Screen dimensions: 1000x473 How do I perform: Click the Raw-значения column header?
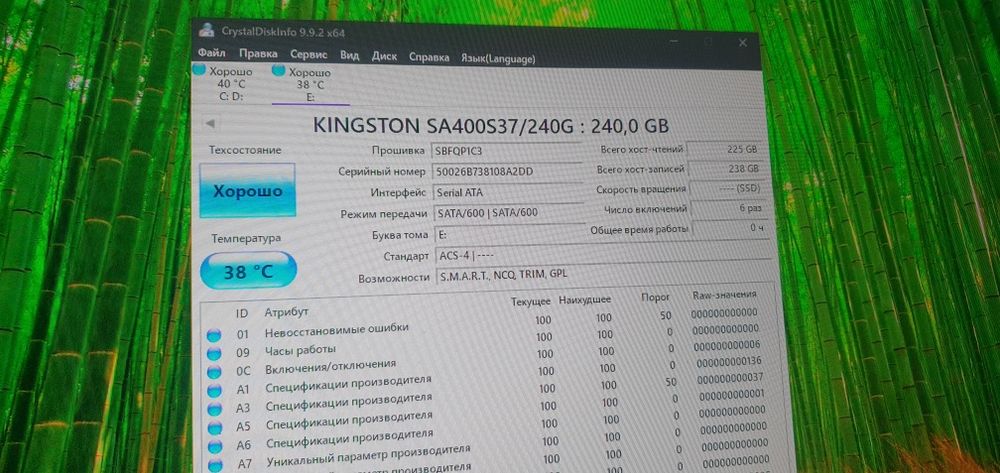click(724, 295)
